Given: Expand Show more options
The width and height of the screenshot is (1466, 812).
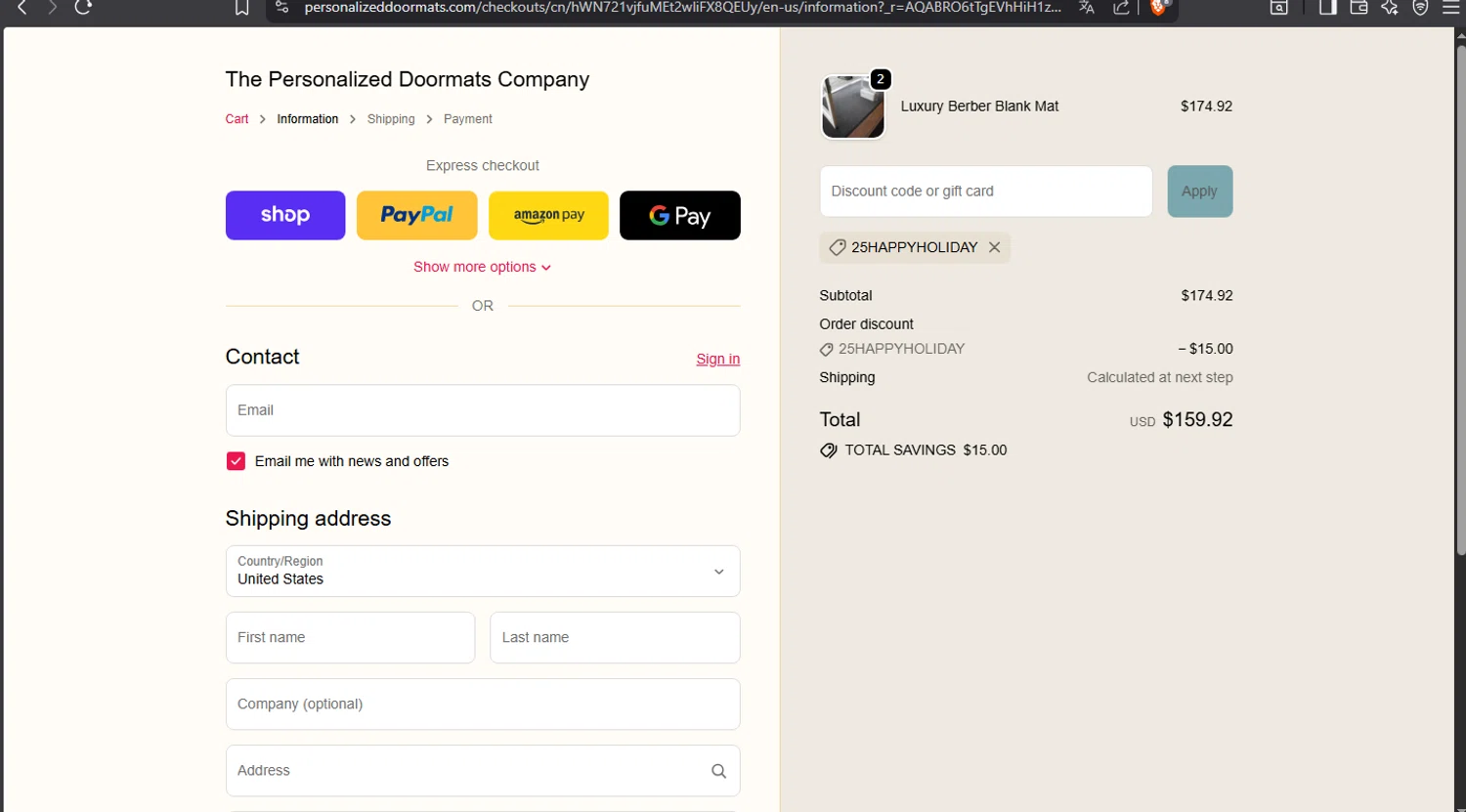Looking at the screenshot, I should [483, 267].
